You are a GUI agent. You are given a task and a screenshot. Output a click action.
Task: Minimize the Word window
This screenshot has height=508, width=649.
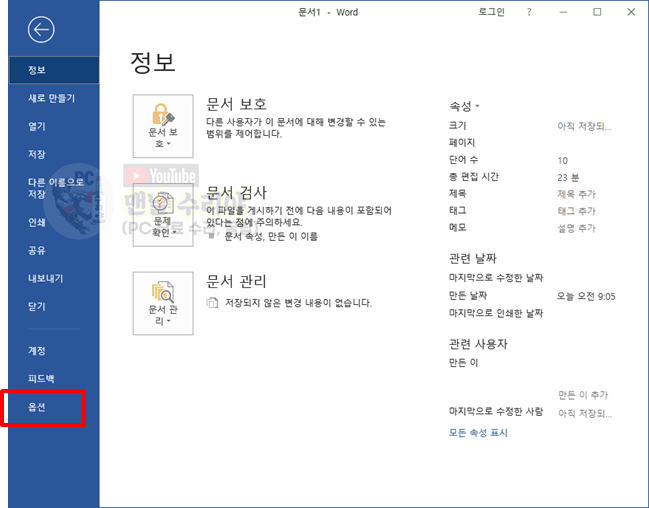[563, 12]
